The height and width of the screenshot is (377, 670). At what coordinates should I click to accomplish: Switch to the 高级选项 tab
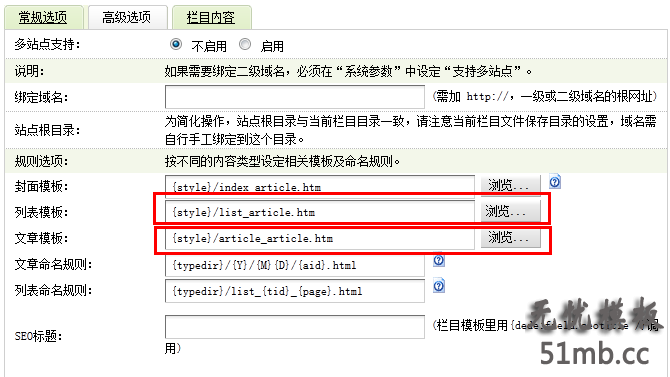(127, 18)
